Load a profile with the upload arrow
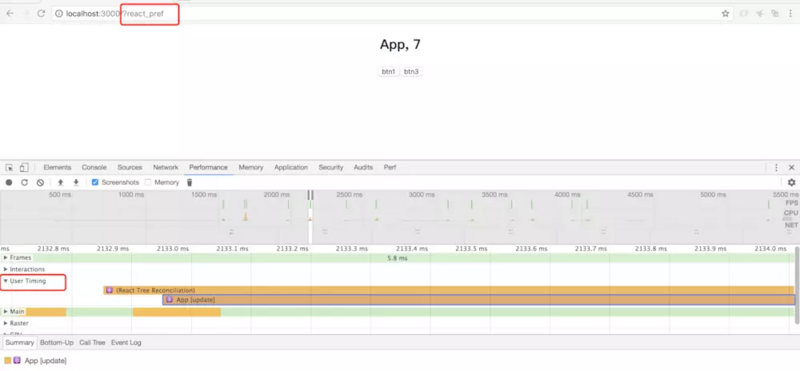The width and height of the screenshot is (800, 371). click(x=60, y=182)
